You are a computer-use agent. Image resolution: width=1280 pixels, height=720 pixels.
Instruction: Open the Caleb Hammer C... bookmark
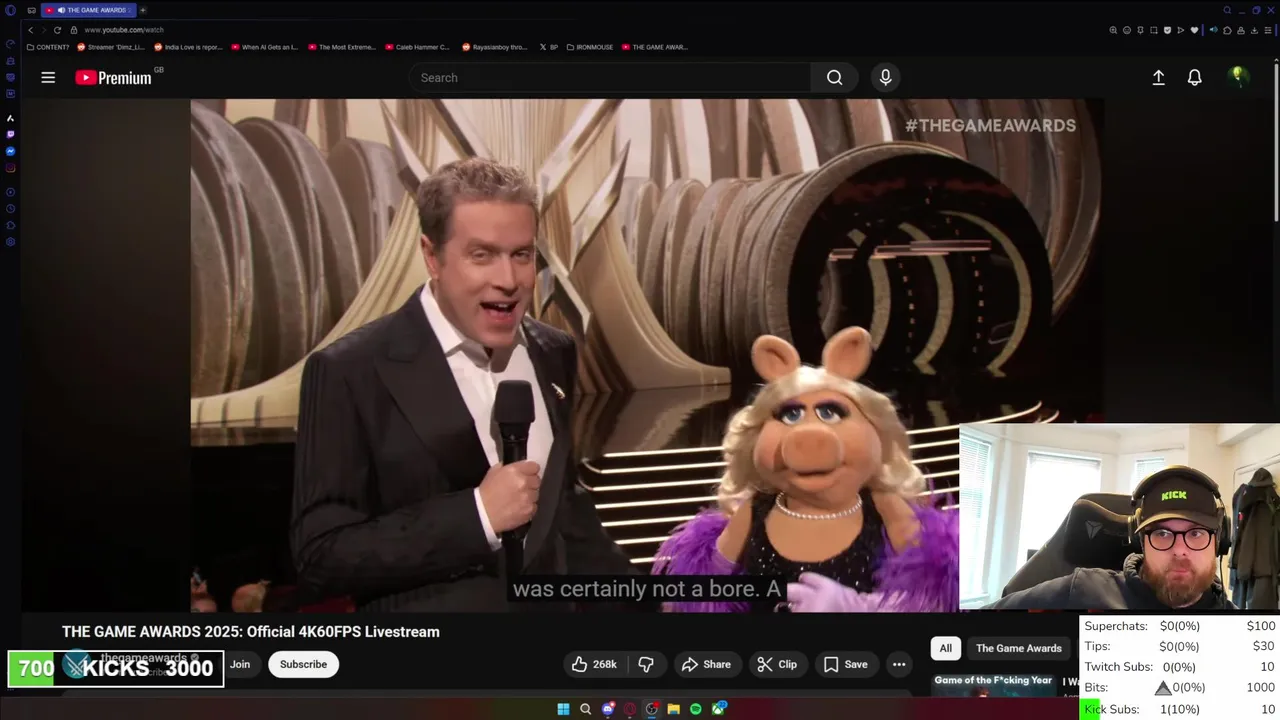(x=418, y=47)
